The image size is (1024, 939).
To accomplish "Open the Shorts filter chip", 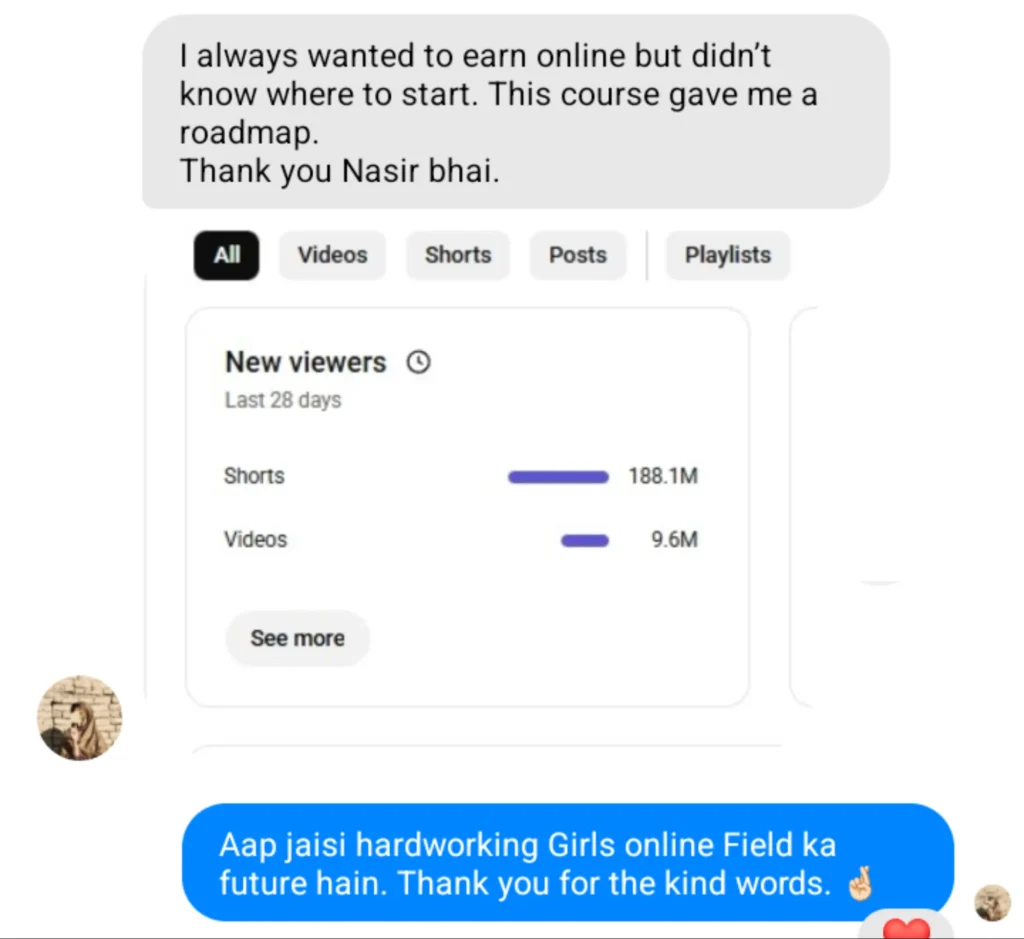I will [458, 255].
